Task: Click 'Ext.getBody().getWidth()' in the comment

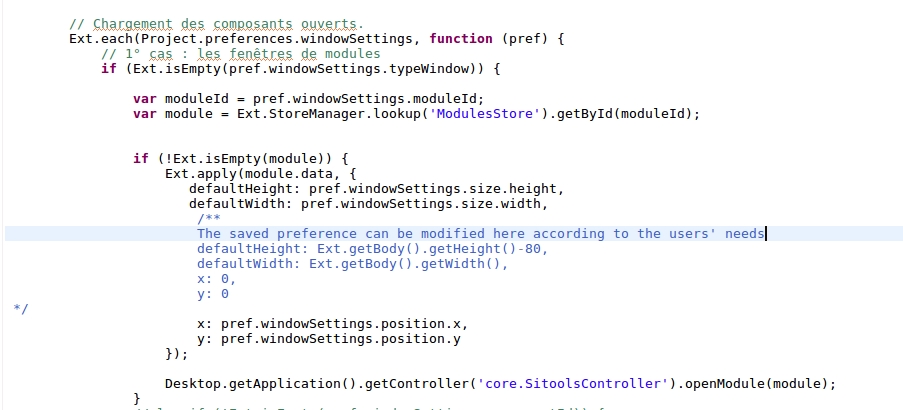Action: point(405,264)
